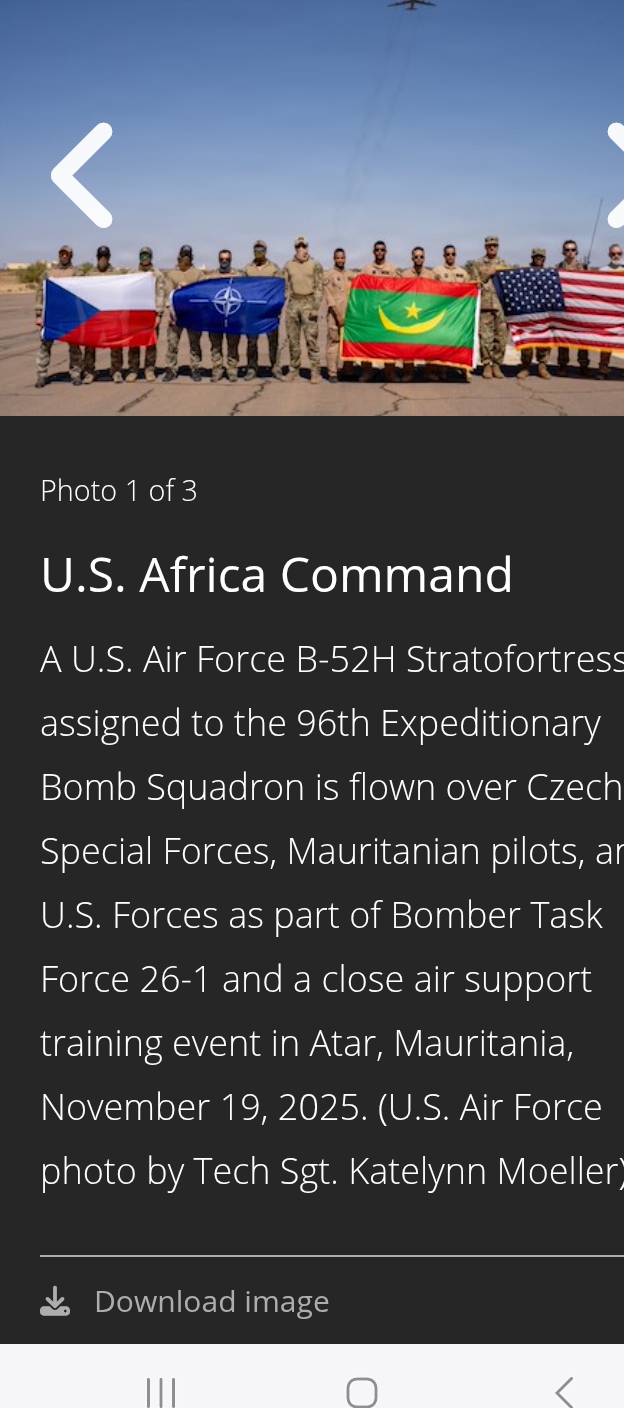Tap the blue NATO flag in the photo
This screenshot has width=624, height=1408.
(228, 304)
